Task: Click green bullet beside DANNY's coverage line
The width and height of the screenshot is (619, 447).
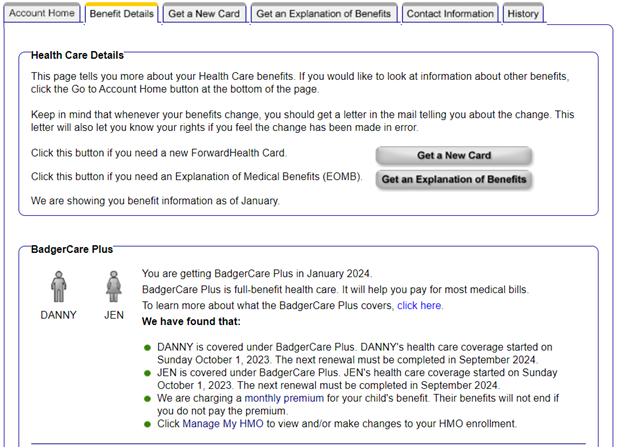Action: click(x=148, y=347)
